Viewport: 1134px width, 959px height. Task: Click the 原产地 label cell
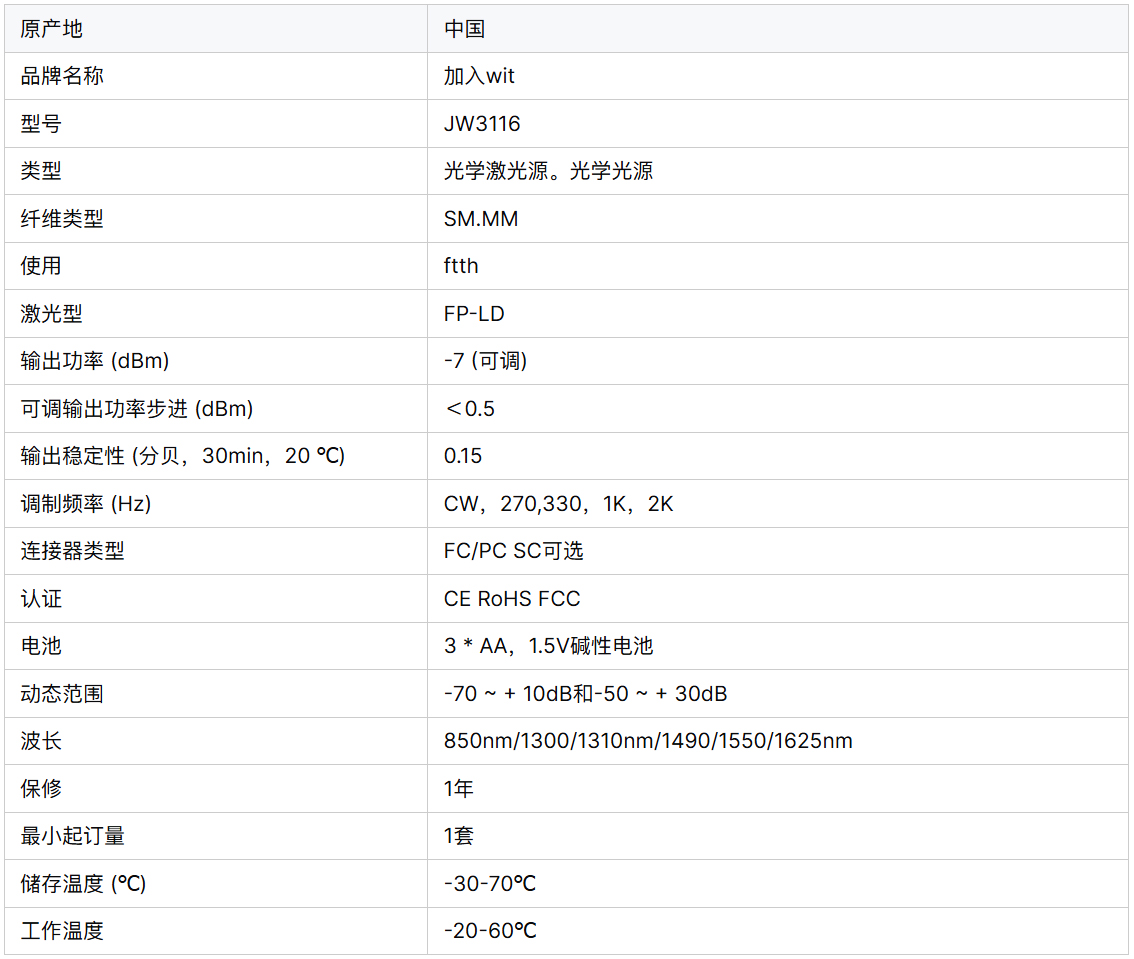tap(52, 29)
